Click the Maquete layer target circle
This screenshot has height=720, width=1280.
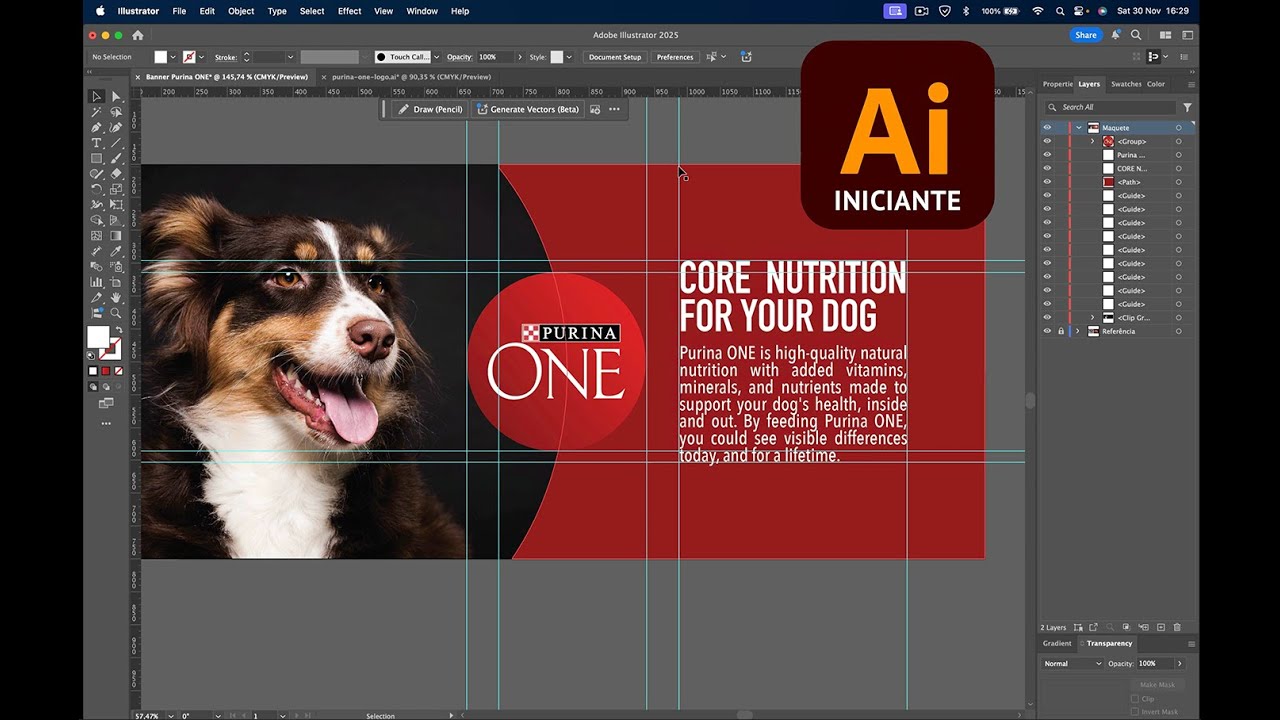(1178, 128)
